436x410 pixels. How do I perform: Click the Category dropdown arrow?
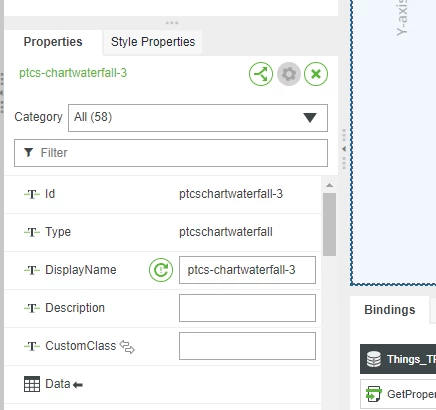coord(310,118)
